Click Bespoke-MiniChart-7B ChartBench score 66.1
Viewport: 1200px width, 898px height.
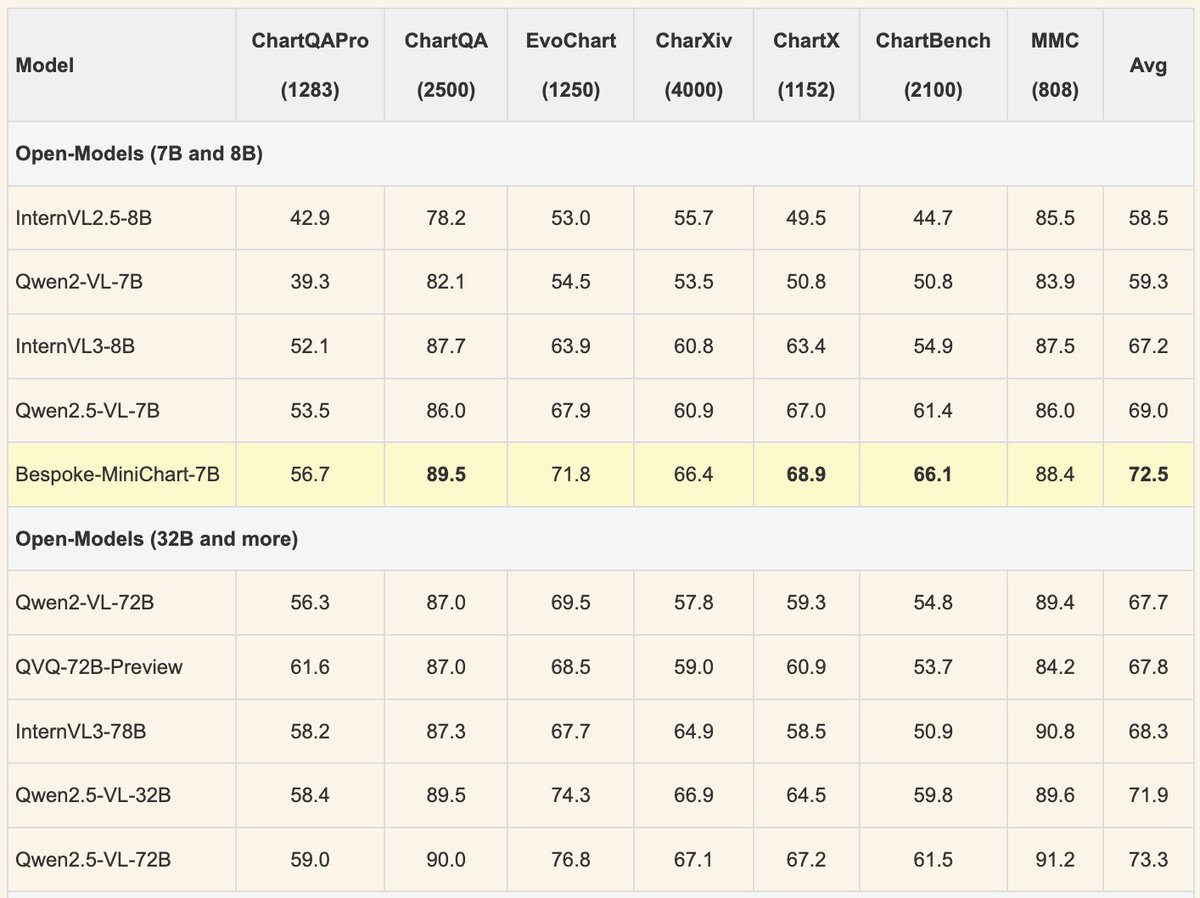point(933,474)
